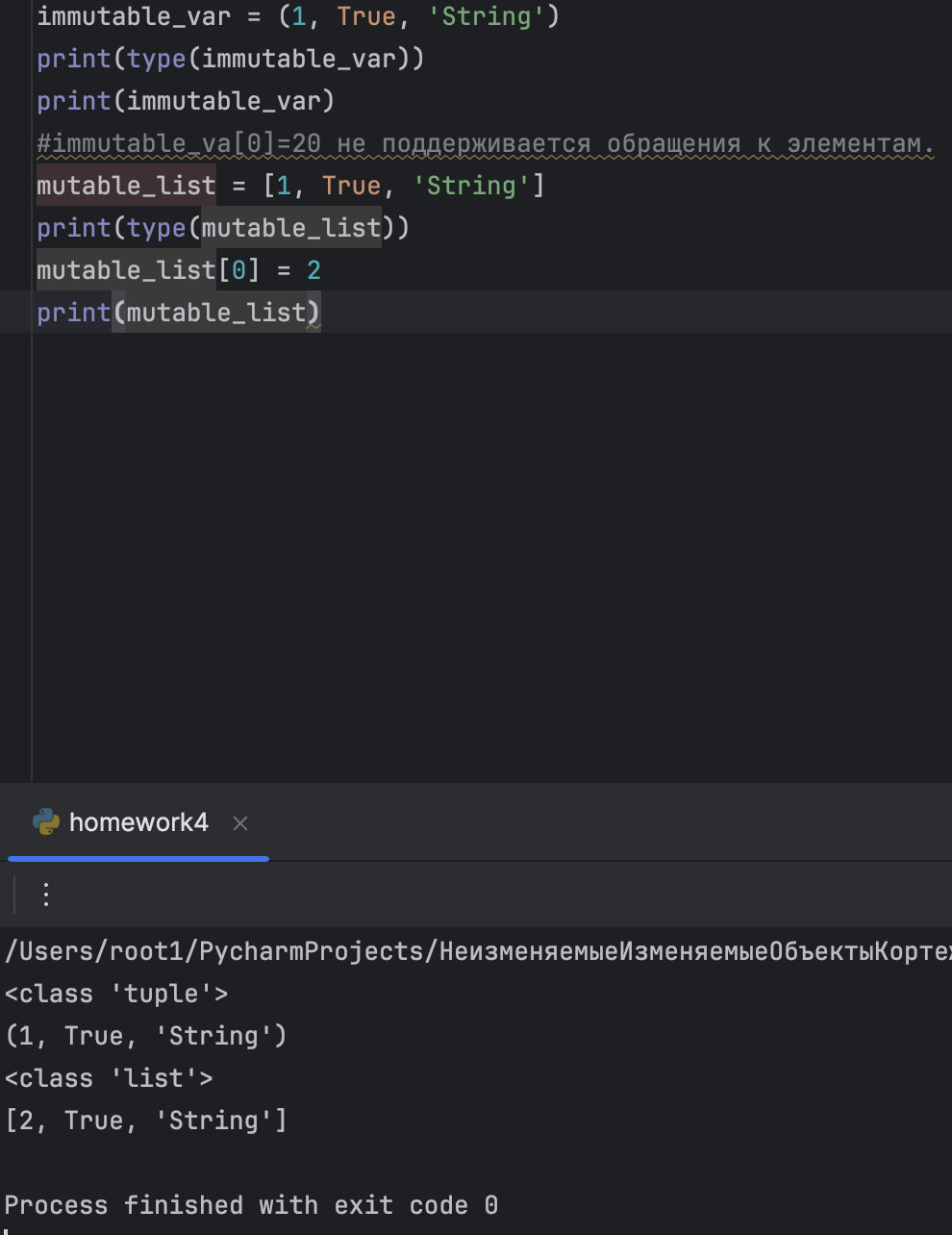Click the <class 'tuple'> output line
952x1235 pixels.
pos(116,994)
